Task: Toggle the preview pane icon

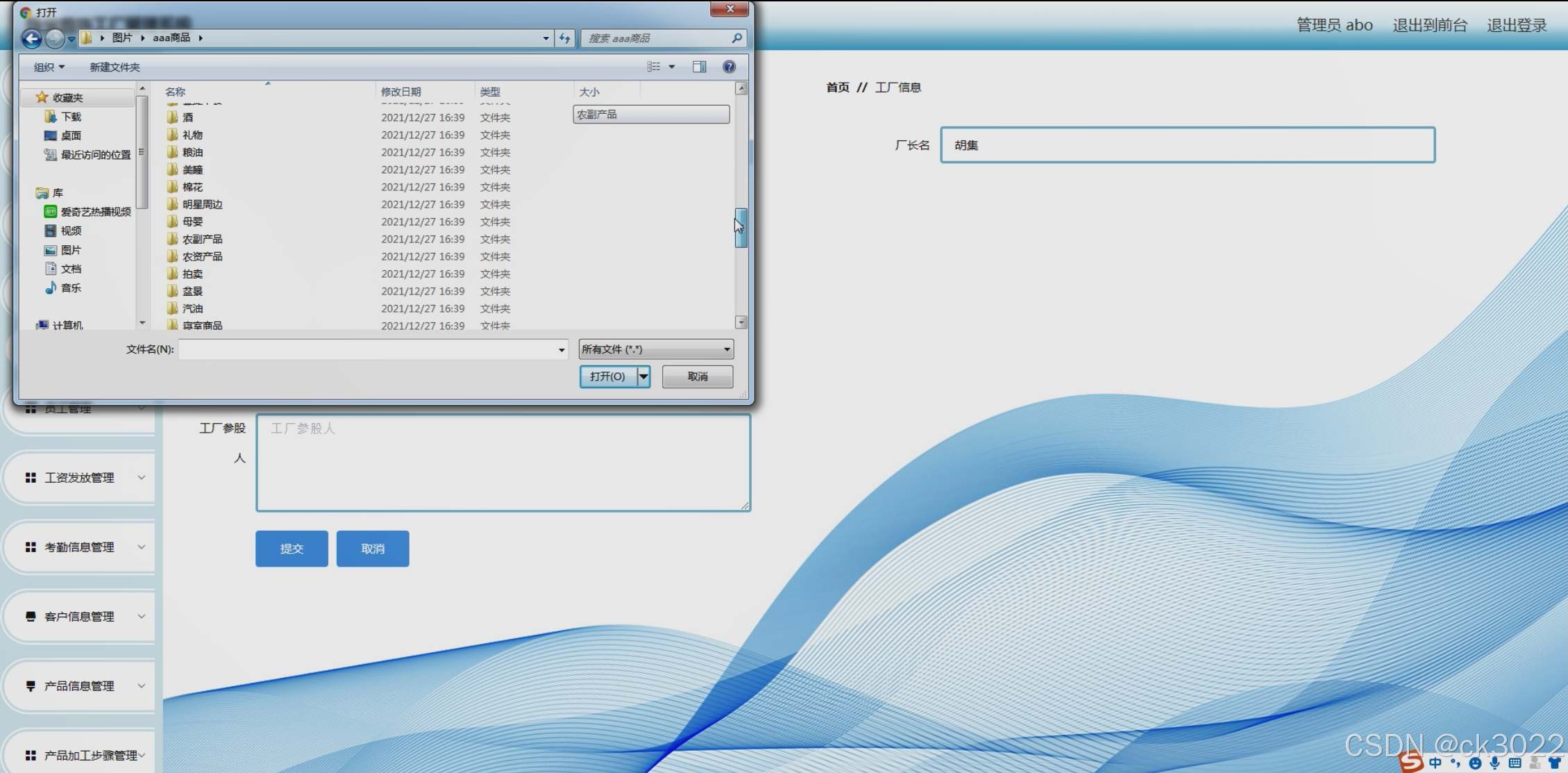Action: [x=699, y=67]
